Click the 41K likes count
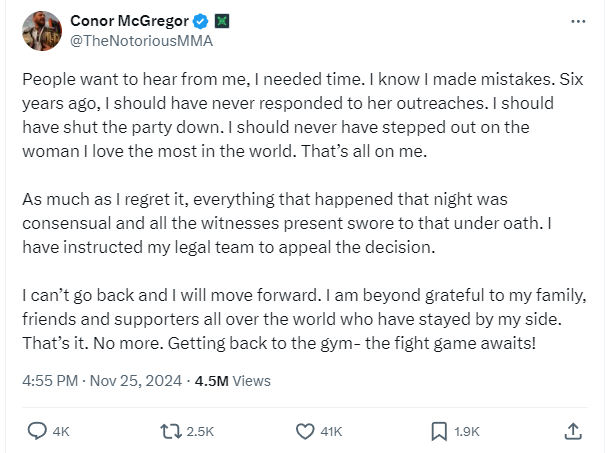Viewport: 605px width, 453px height. point(331,432)
